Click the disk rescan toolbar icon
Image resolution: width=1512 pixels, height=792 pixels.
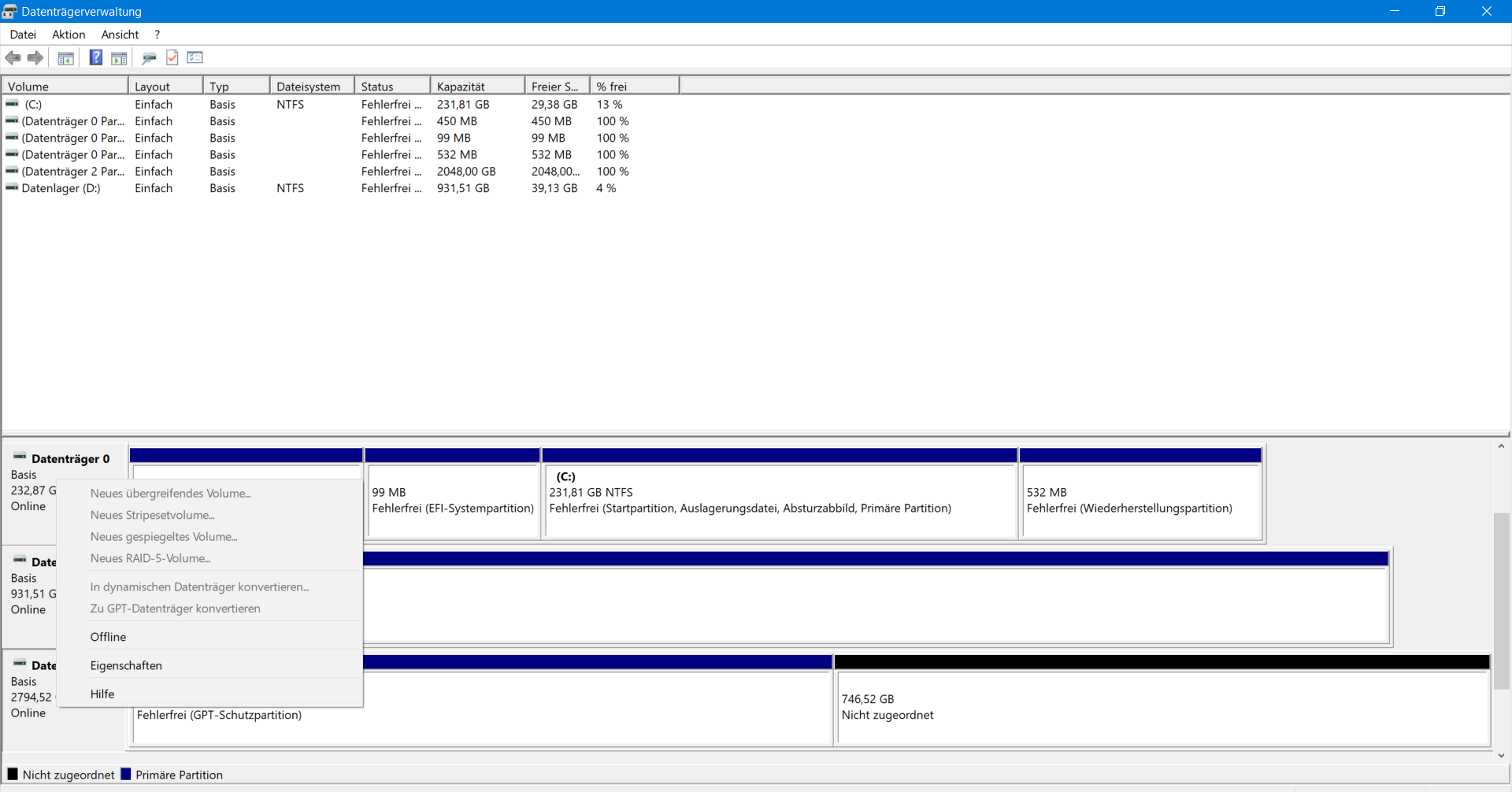coord(149,57)
